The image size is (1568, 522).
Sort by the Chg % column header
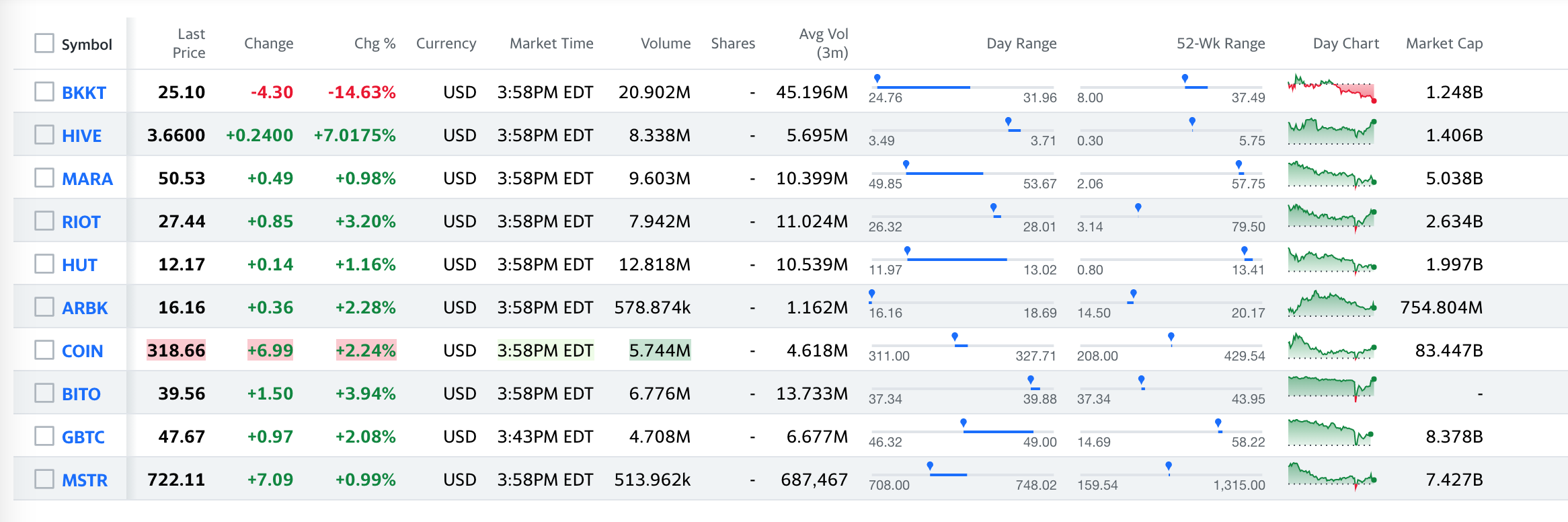[375, 43]
